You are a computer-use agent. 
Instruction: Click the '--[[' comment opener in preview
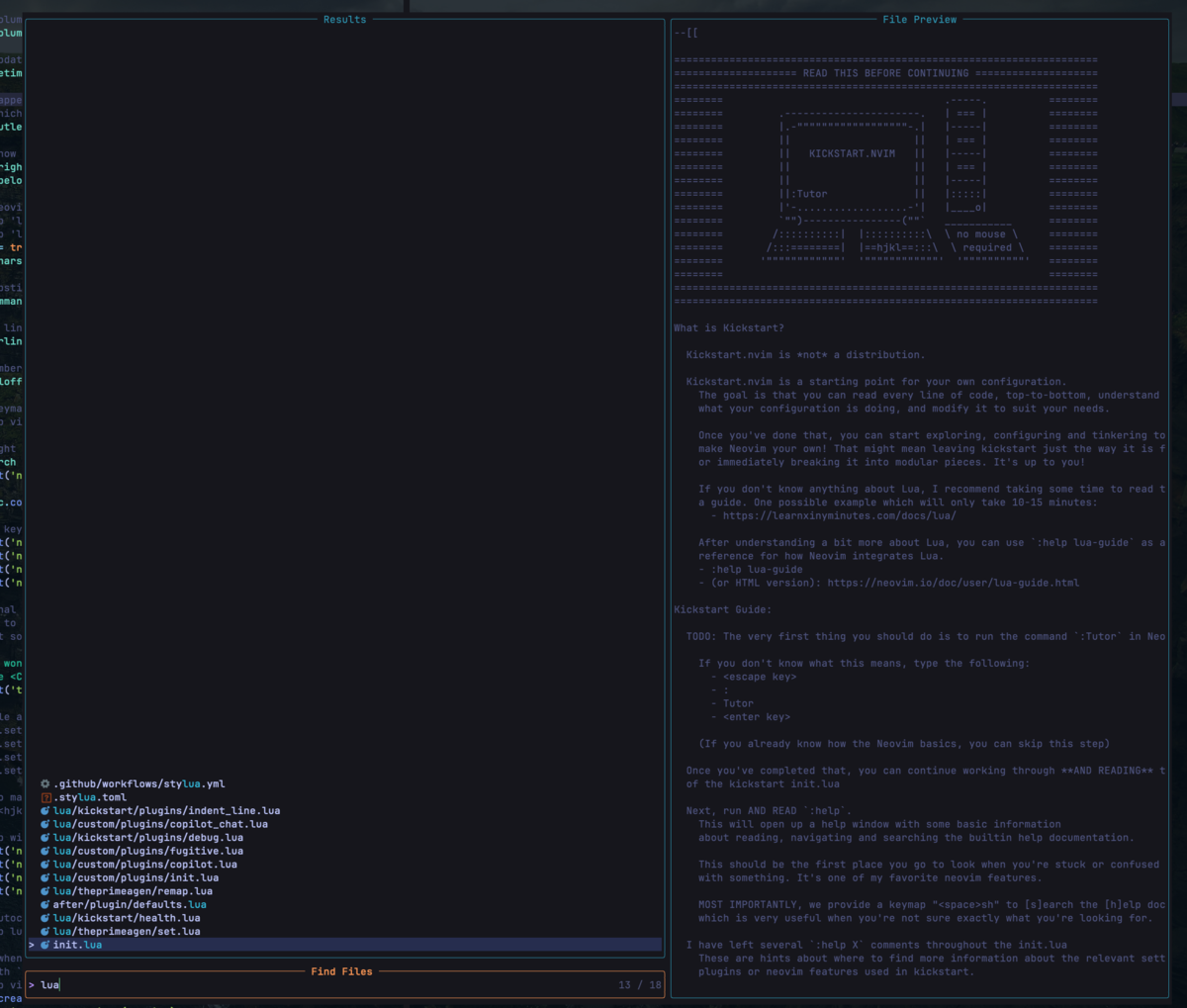[685, 33]
